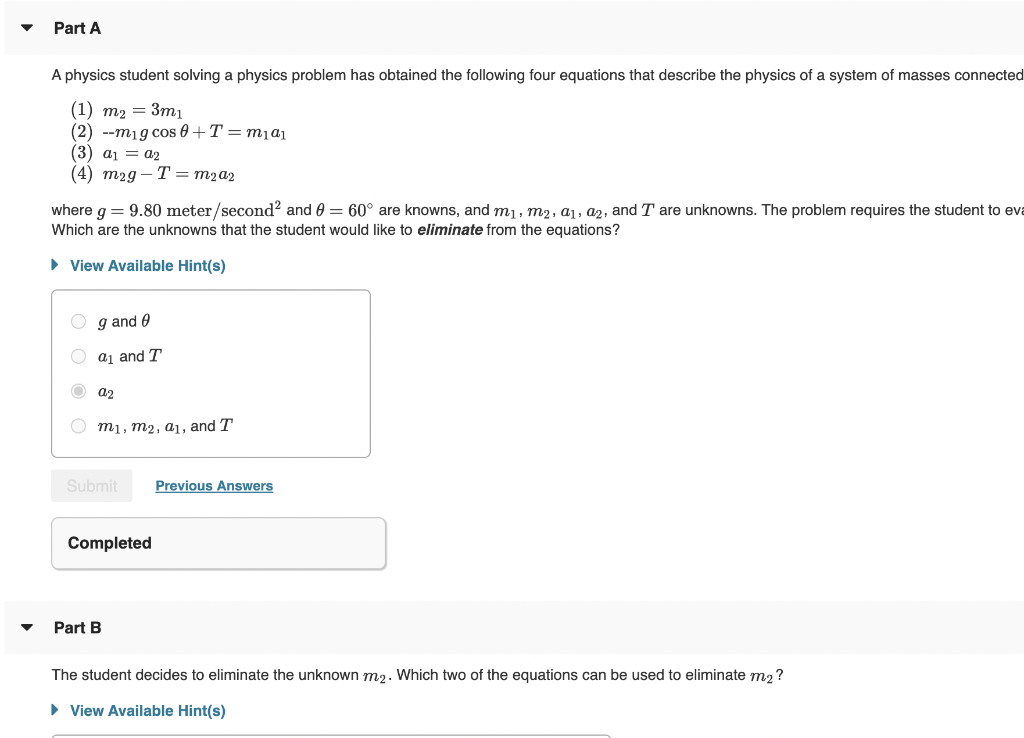Click the answer options panel border
Viewport: 1024px width, 738px height.
point(211,291)
